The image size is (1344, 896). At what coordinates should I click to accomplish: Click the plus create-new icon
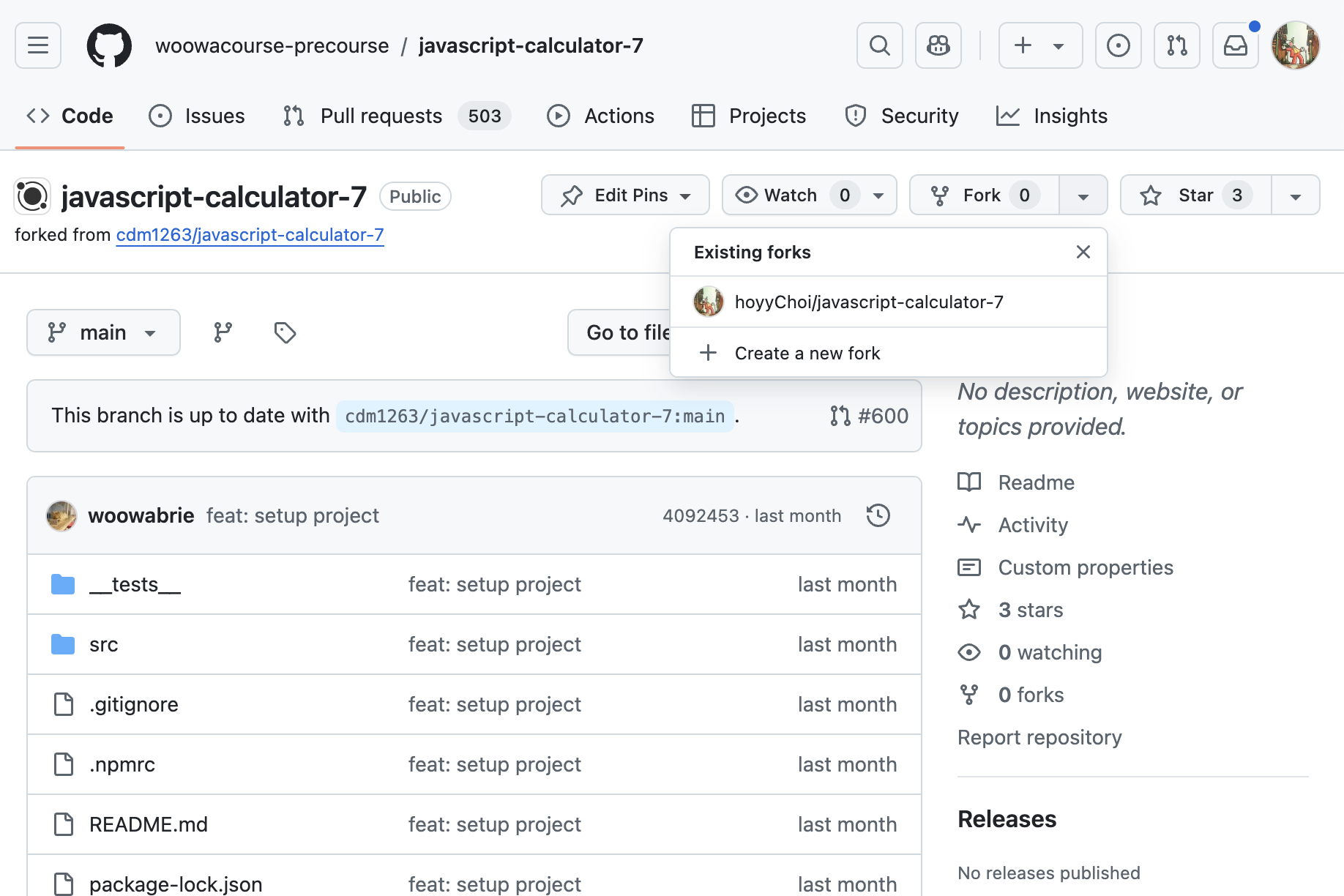[x=1023, y=45]
